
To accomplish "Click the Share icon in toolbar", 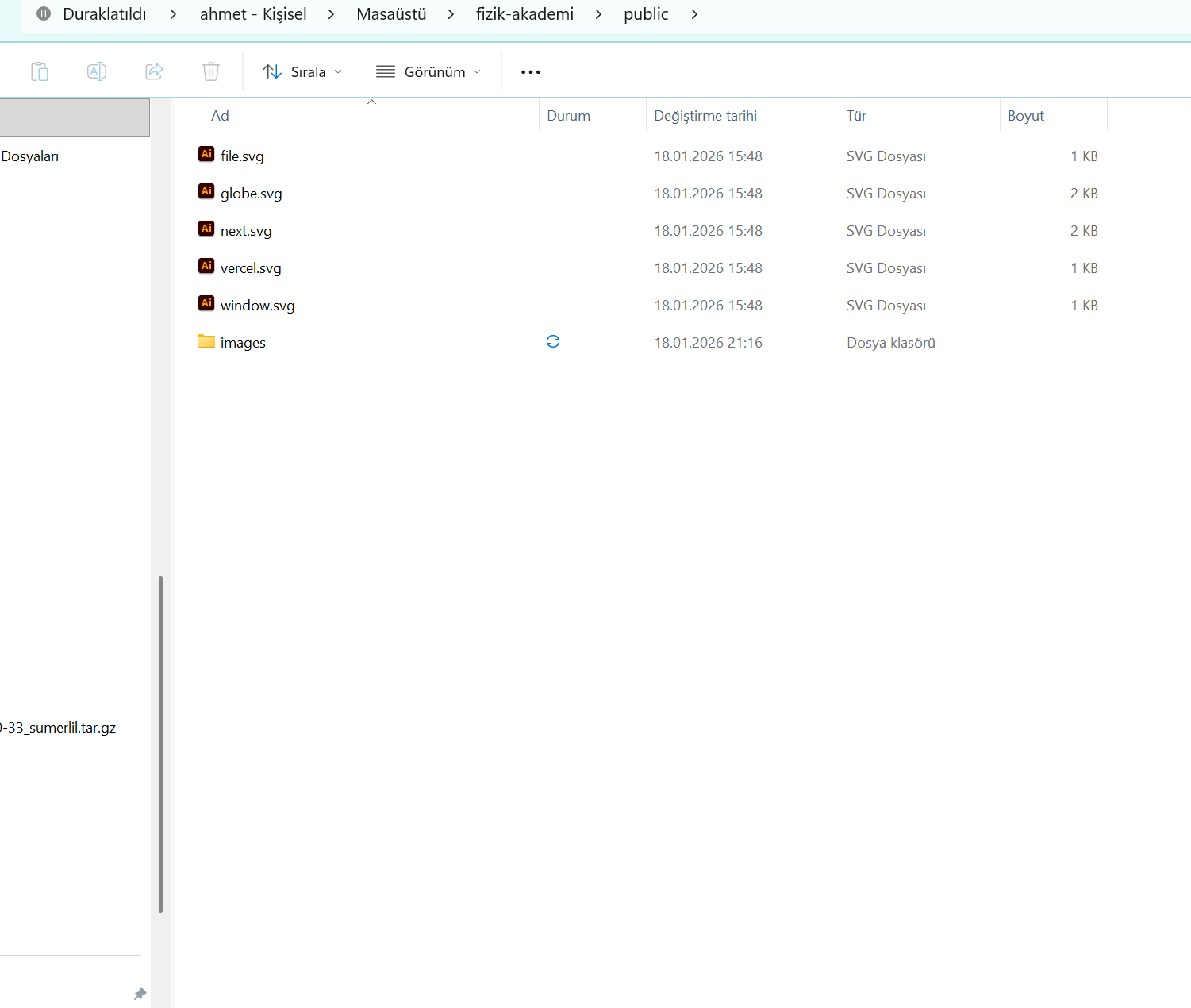I will (154, 71).
